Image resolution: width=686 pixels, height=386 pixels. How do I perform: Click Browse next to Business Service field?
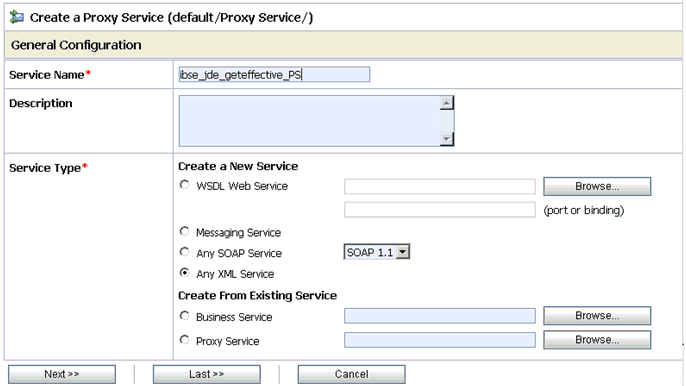(597, 316)
